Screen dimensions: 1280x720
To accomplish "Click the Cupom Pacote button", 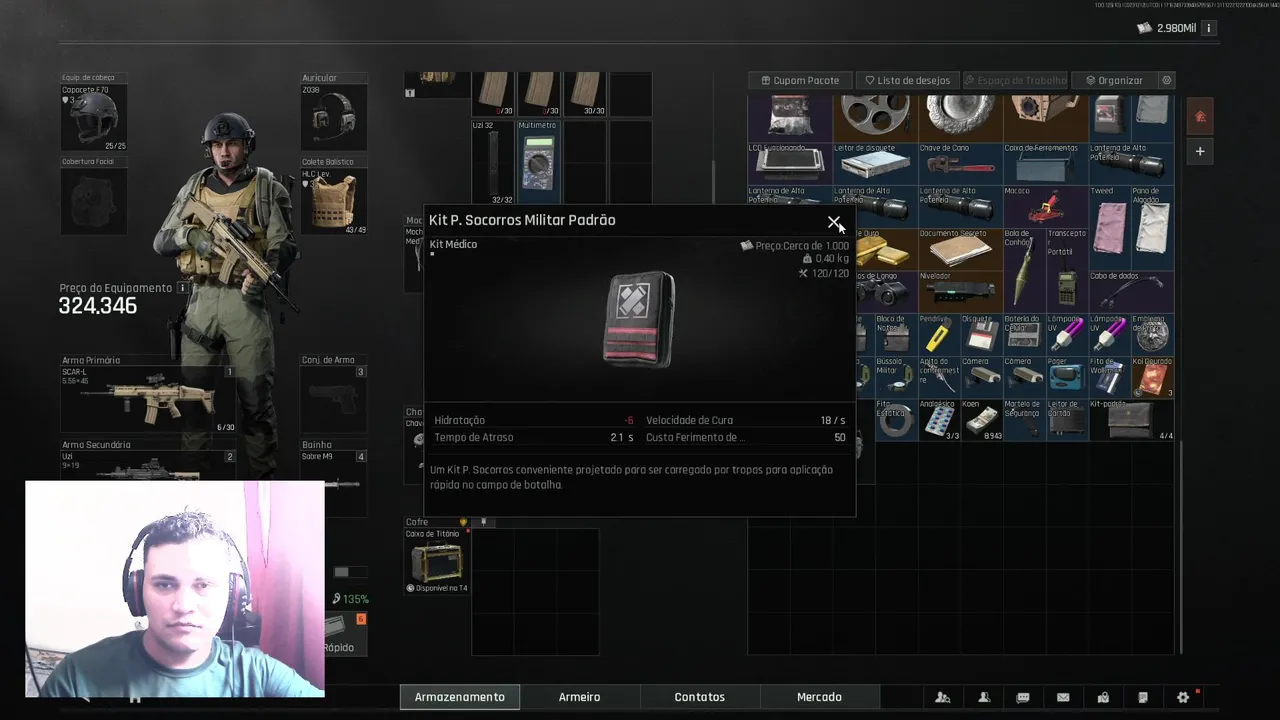I will click(x=800, y=80).
